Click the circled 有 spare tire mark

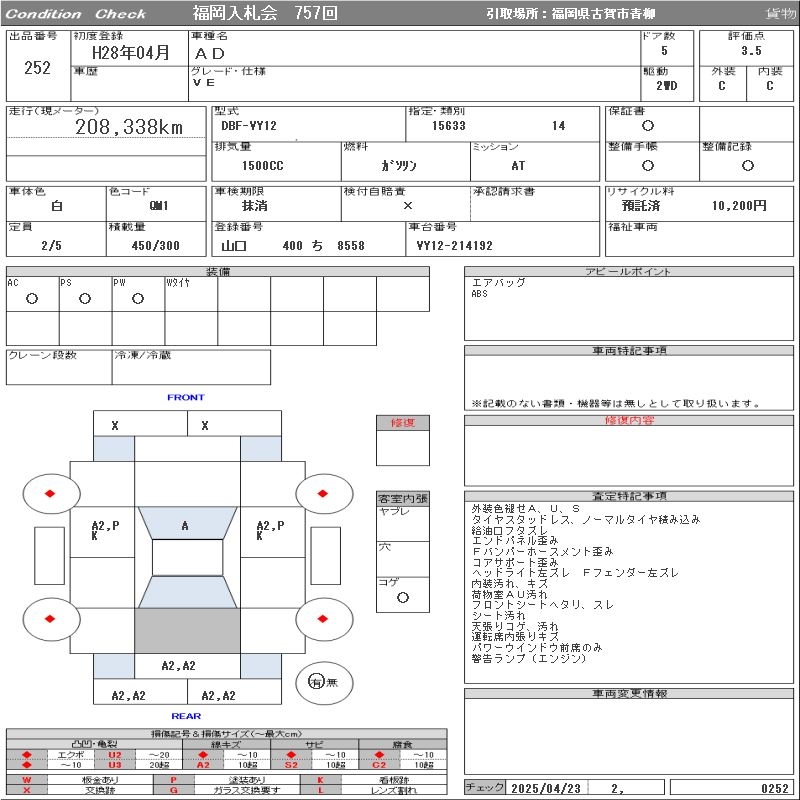coord(316,681)
